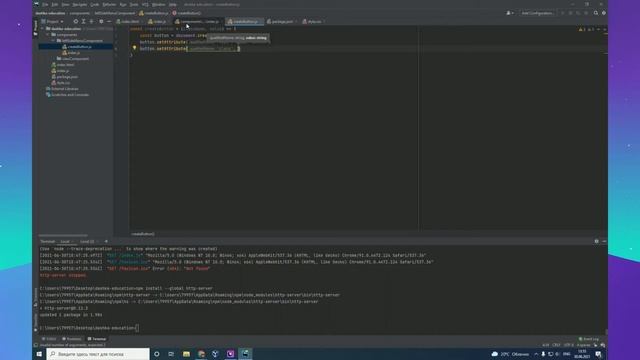Open the Event Log button

click(589, 339)
